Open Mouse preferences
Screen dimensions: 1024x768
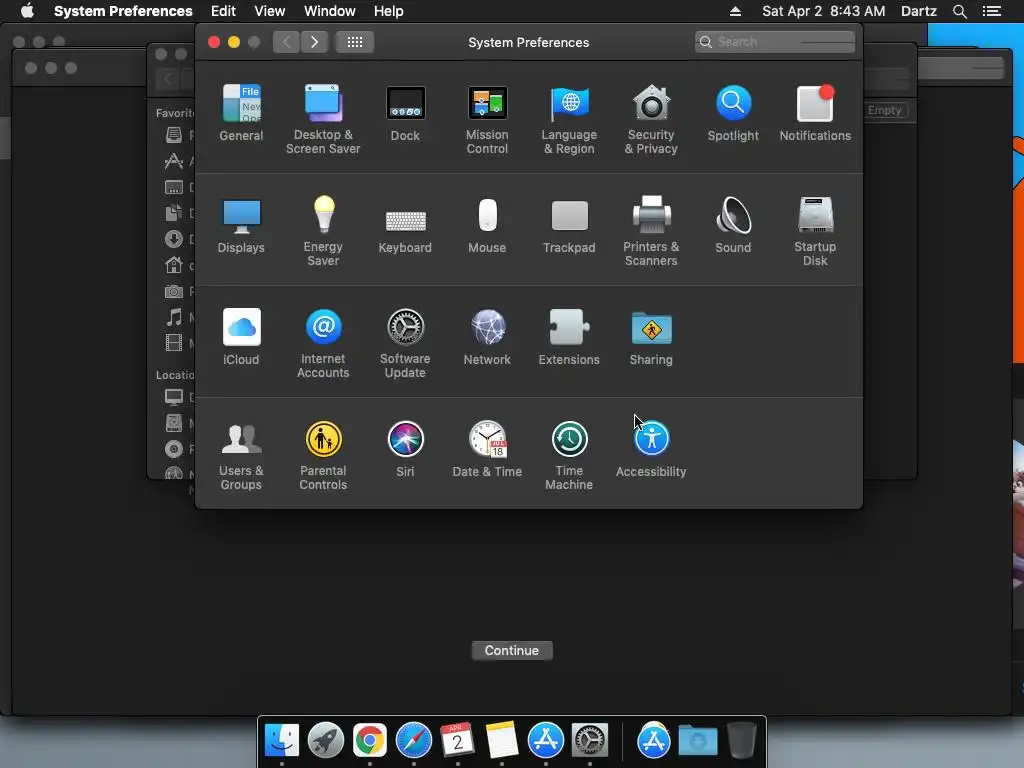tap(487, 225)
